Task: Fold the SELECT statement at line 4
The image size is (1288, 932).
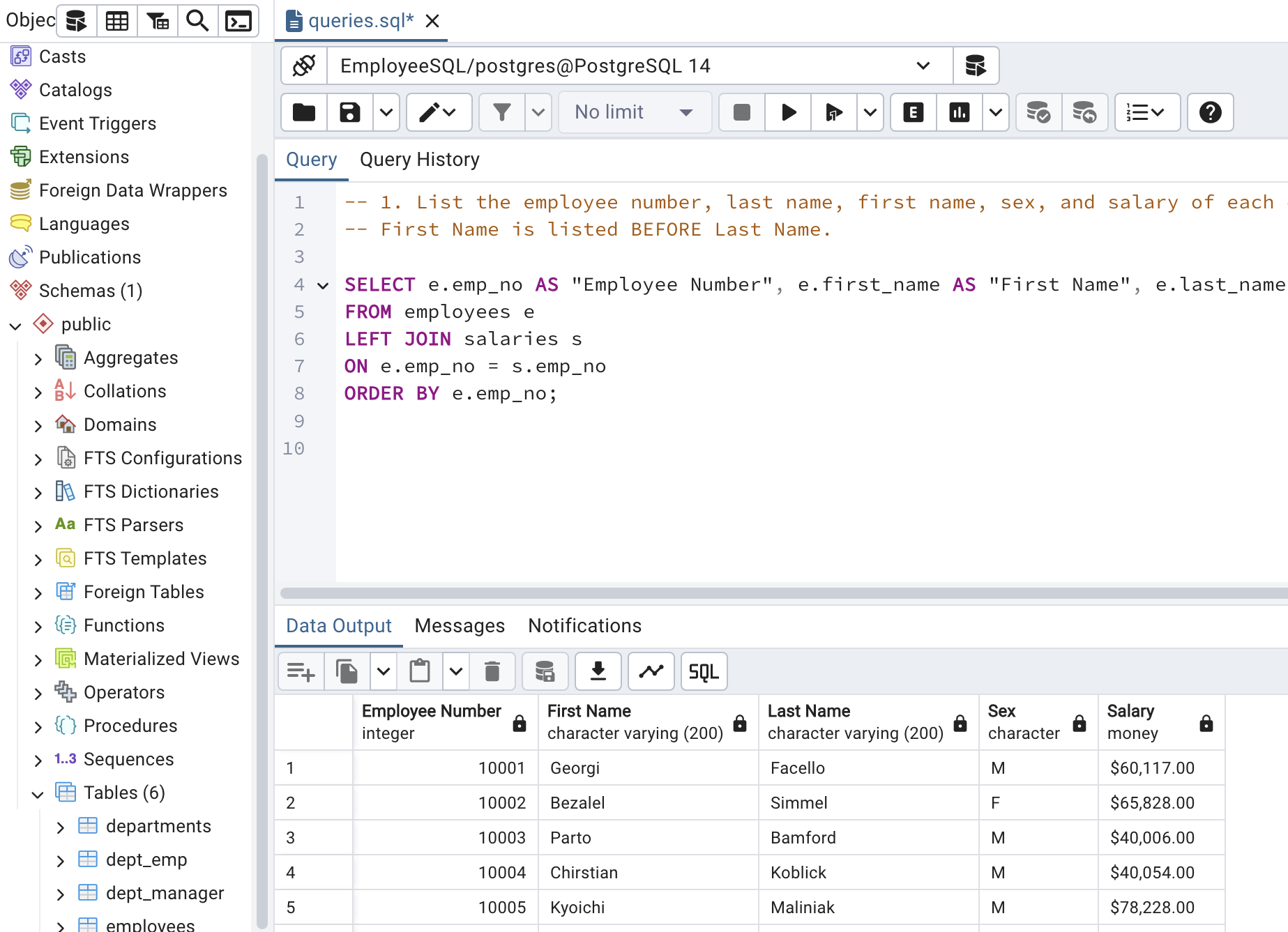Action: [x=323, y=286]
